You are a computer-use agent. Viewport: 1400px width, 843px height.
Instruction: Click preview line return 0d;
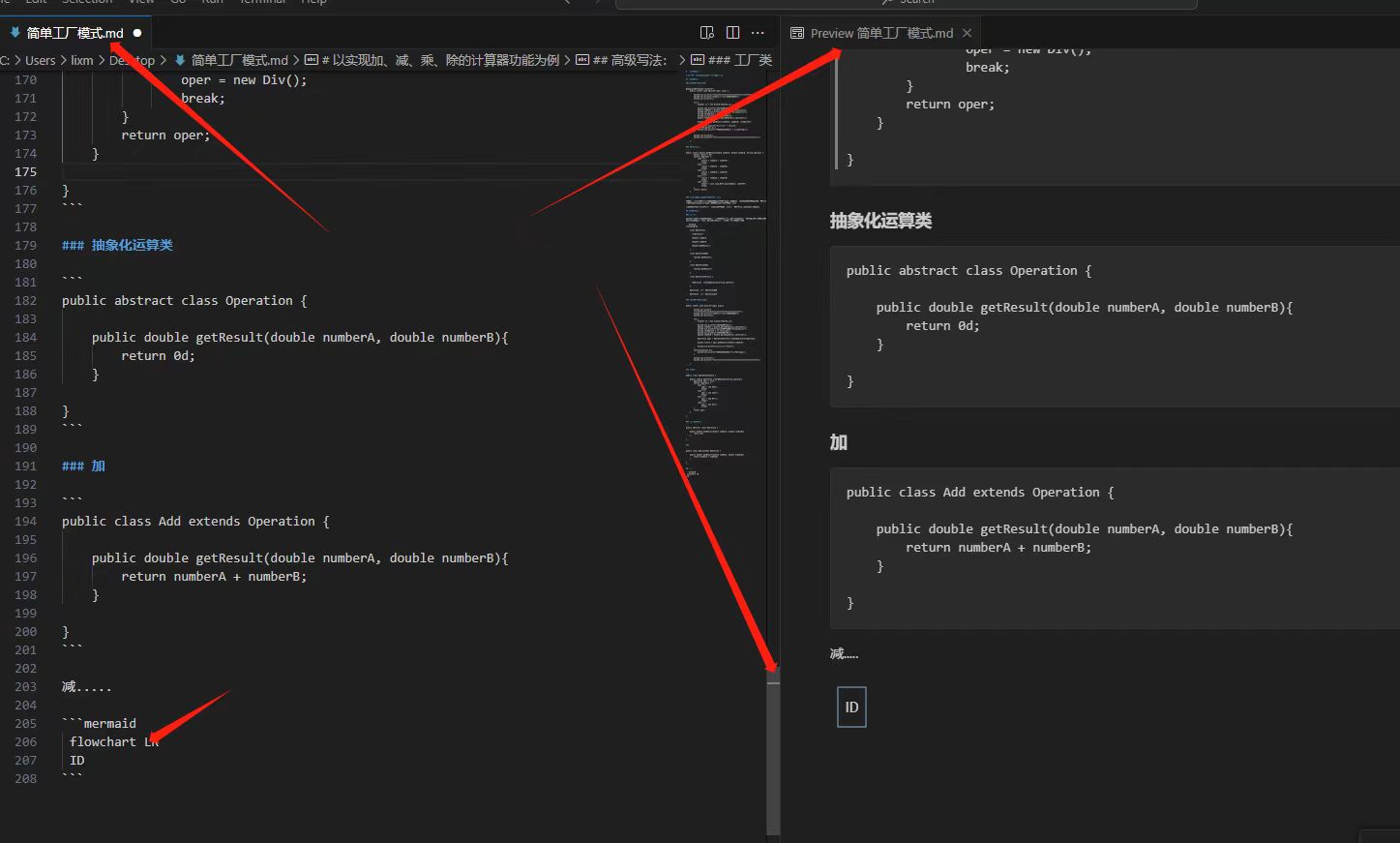click(942, 325)
